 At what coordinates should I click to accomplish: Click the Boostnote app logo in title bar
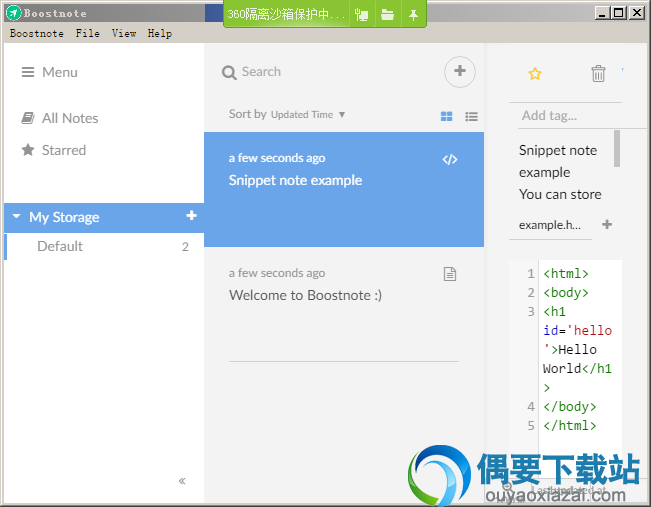coord(14,13)
